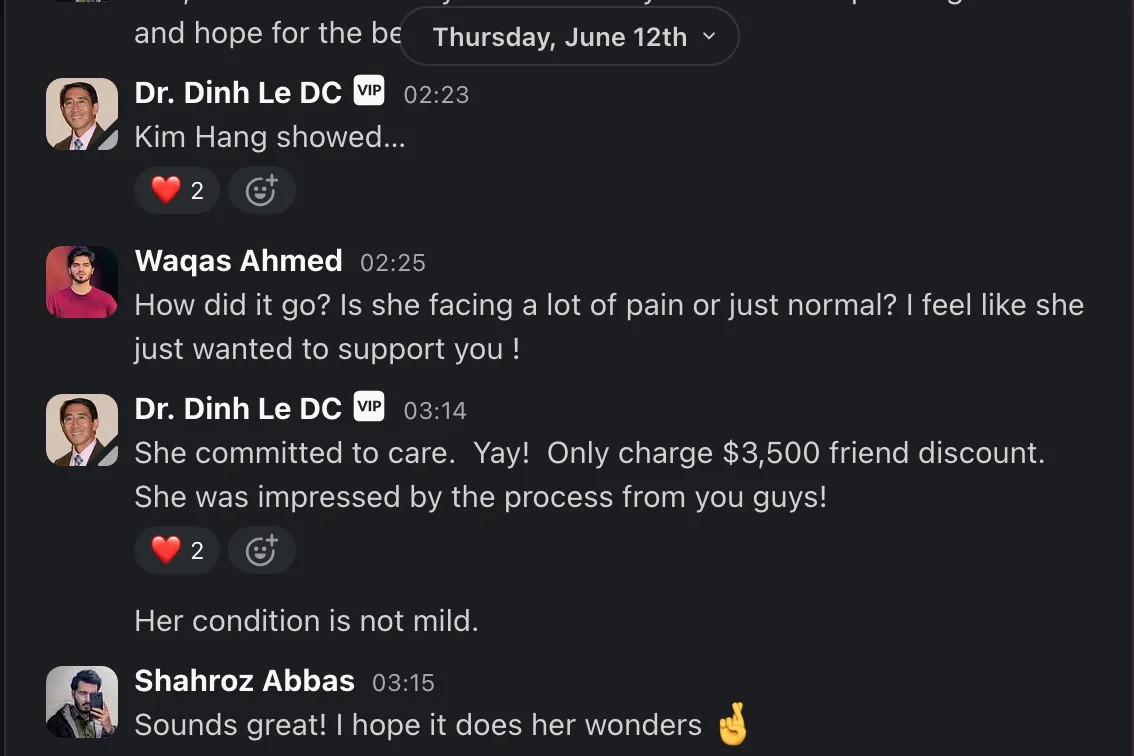This screenshot has width=1134, height=756.
Task: Click Dr. Dinh Le DC's avatar at 03:14
Action: point(82,430)
